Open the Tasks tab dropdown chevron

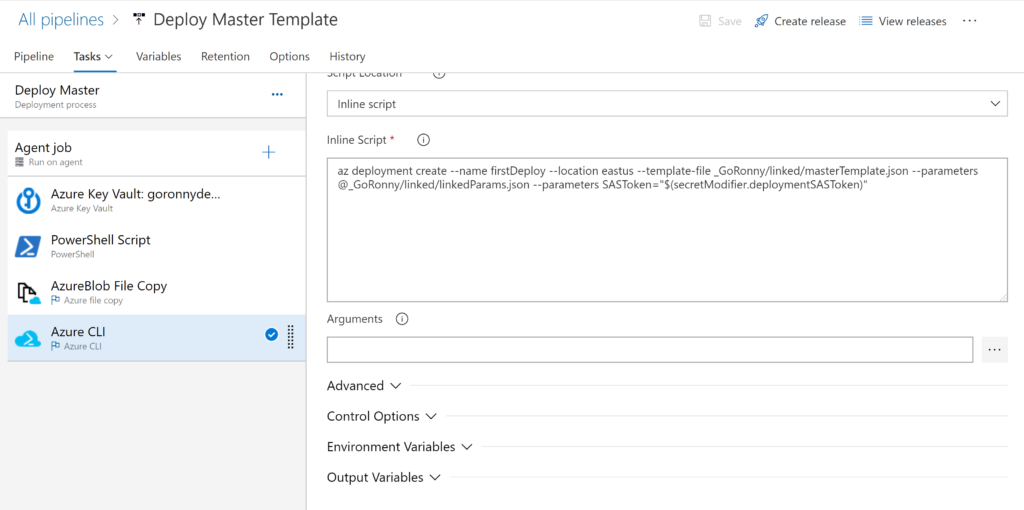108,57
